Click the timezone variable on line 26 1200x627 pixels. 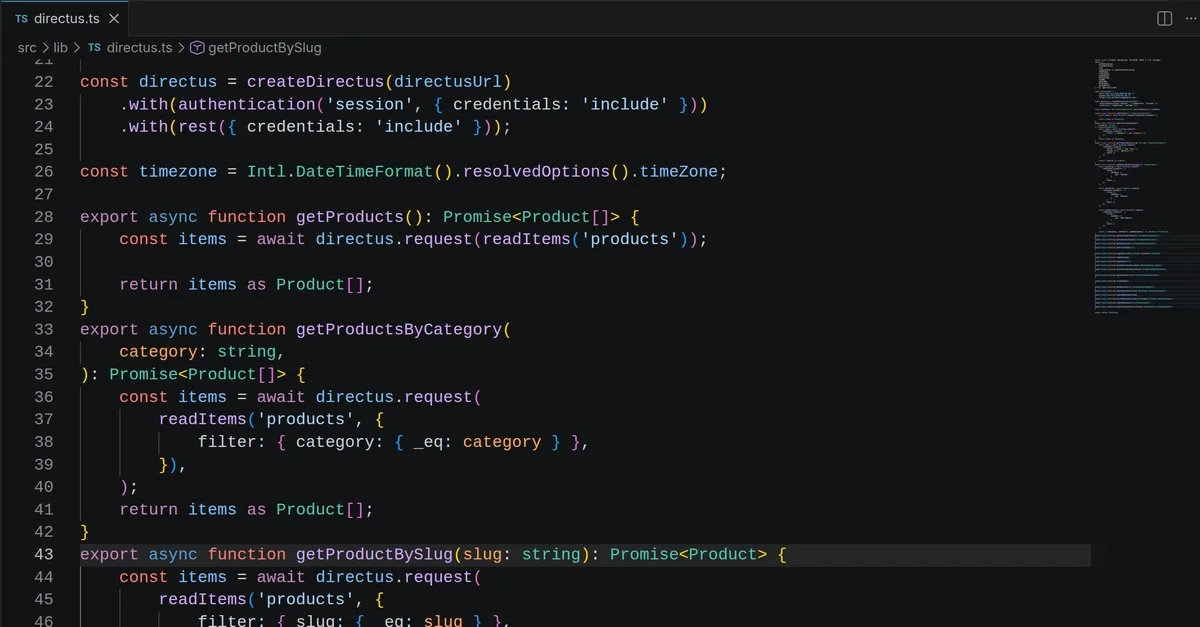(178, 171)
